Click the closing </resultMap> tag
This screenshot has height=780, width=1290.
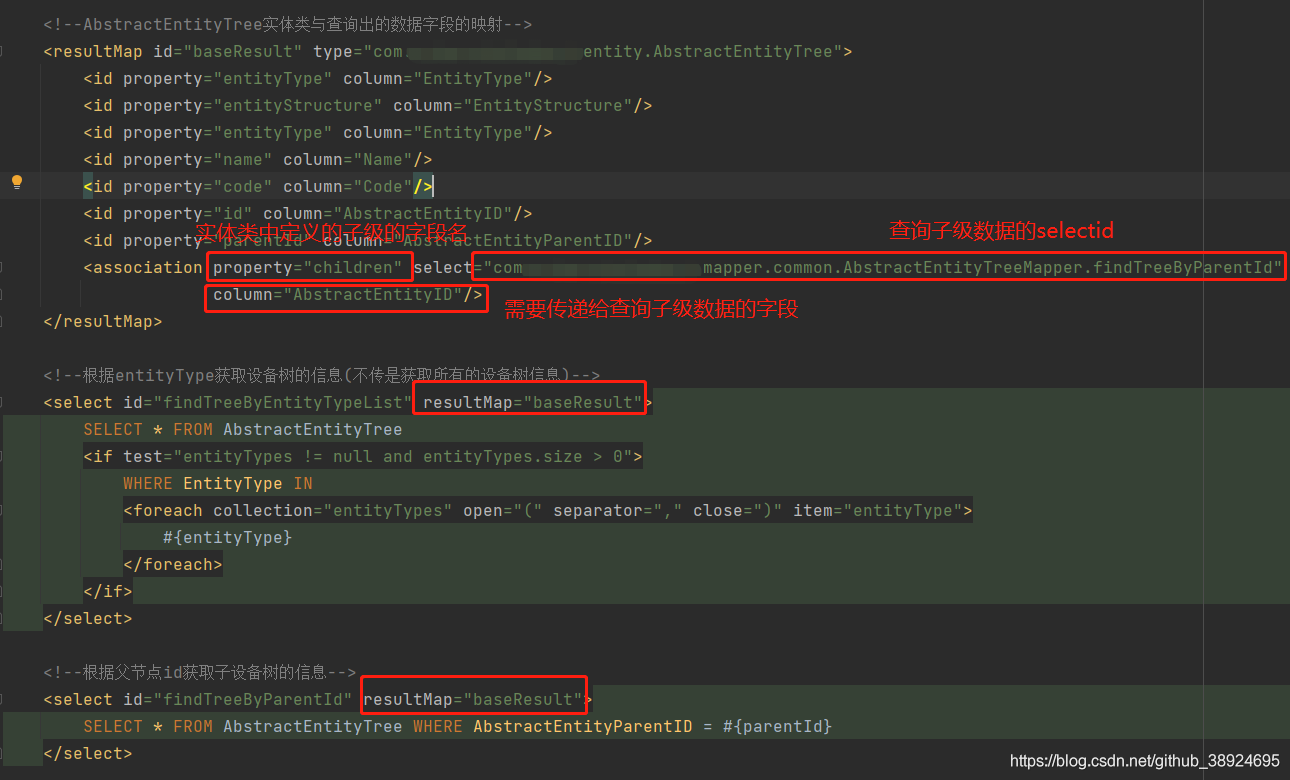pyautogui.click(x=103, y=321)
